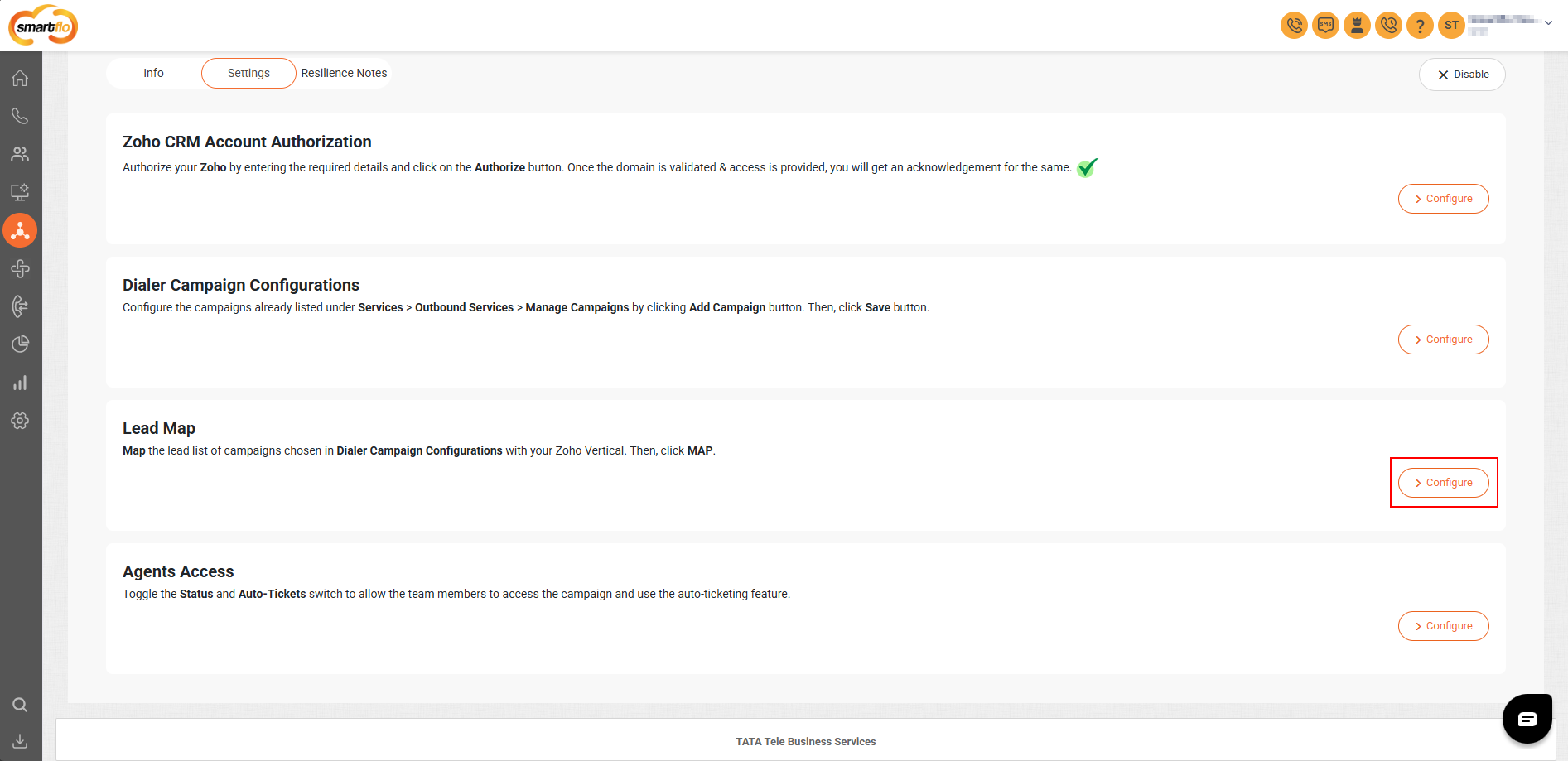The height and width of the screenshot is (761, 1568).
Task: Click 'TATA Tele Business Services' footer text
Action: pos(806,742)
